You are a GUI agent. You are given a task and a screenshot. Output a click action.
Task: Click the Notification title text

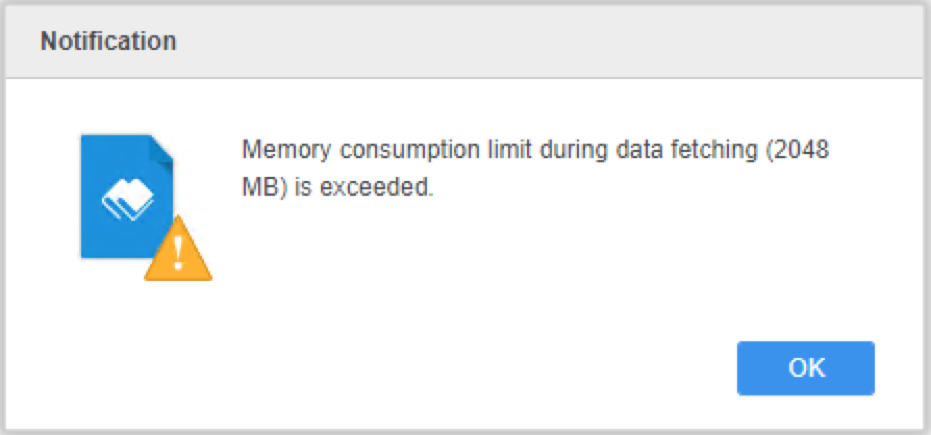[x=108, y=41]
